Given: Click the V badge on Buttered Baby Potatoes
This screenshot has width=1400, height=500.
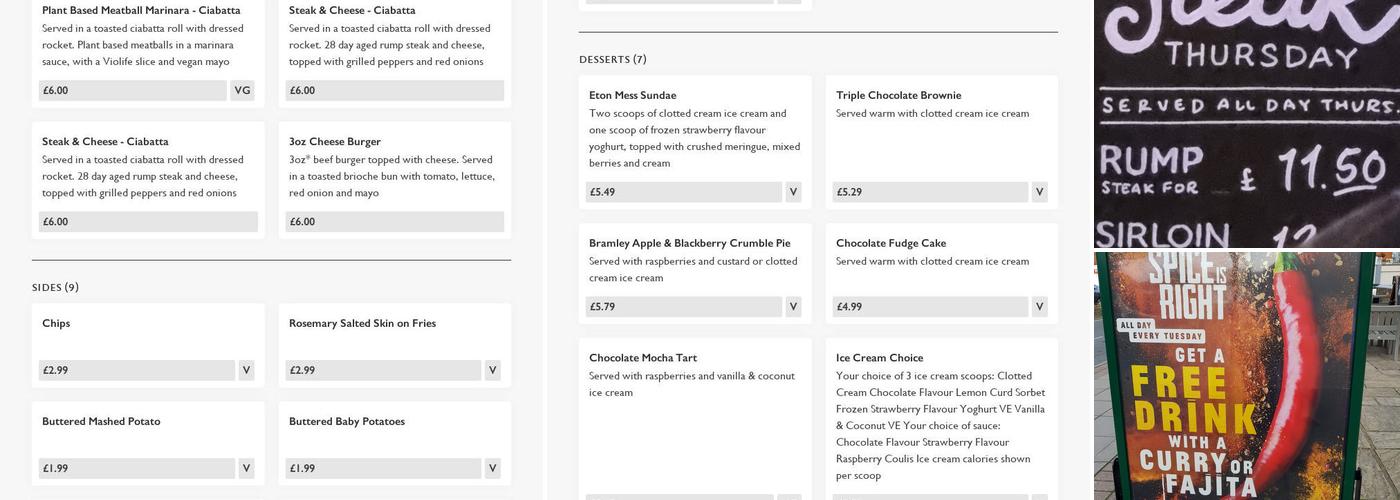Looking at the screenshot, I should pyautogui.click(x=492, y=469).
